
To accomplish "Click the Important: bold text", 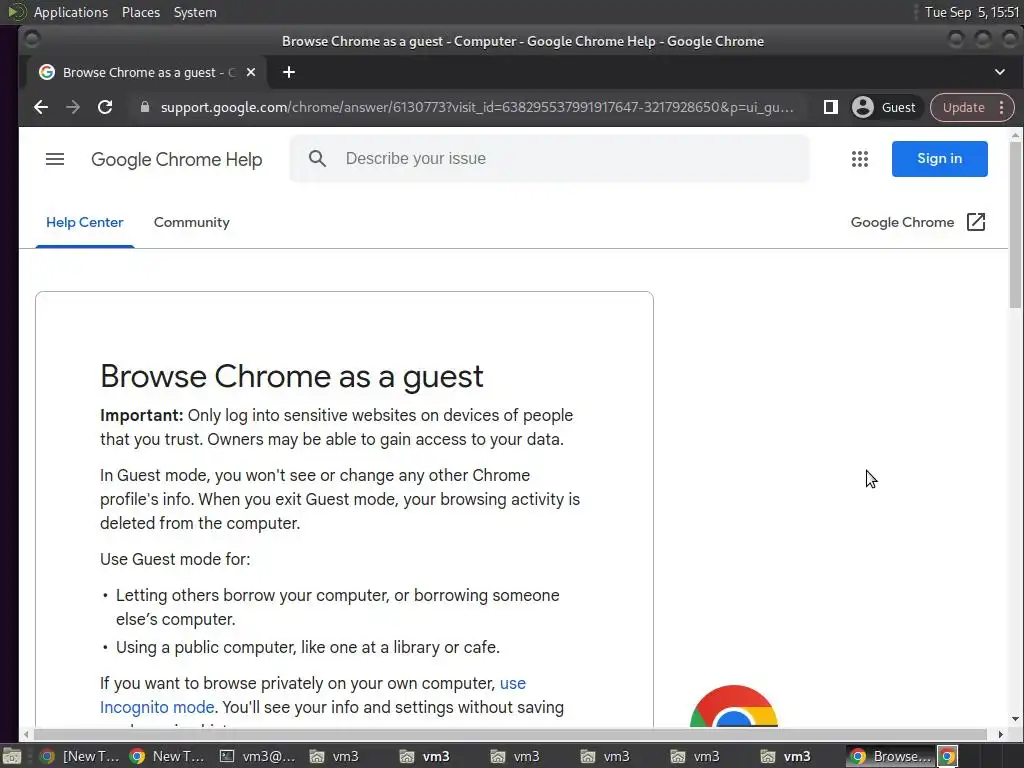I will pyautogui.click(x=141, y=415).
